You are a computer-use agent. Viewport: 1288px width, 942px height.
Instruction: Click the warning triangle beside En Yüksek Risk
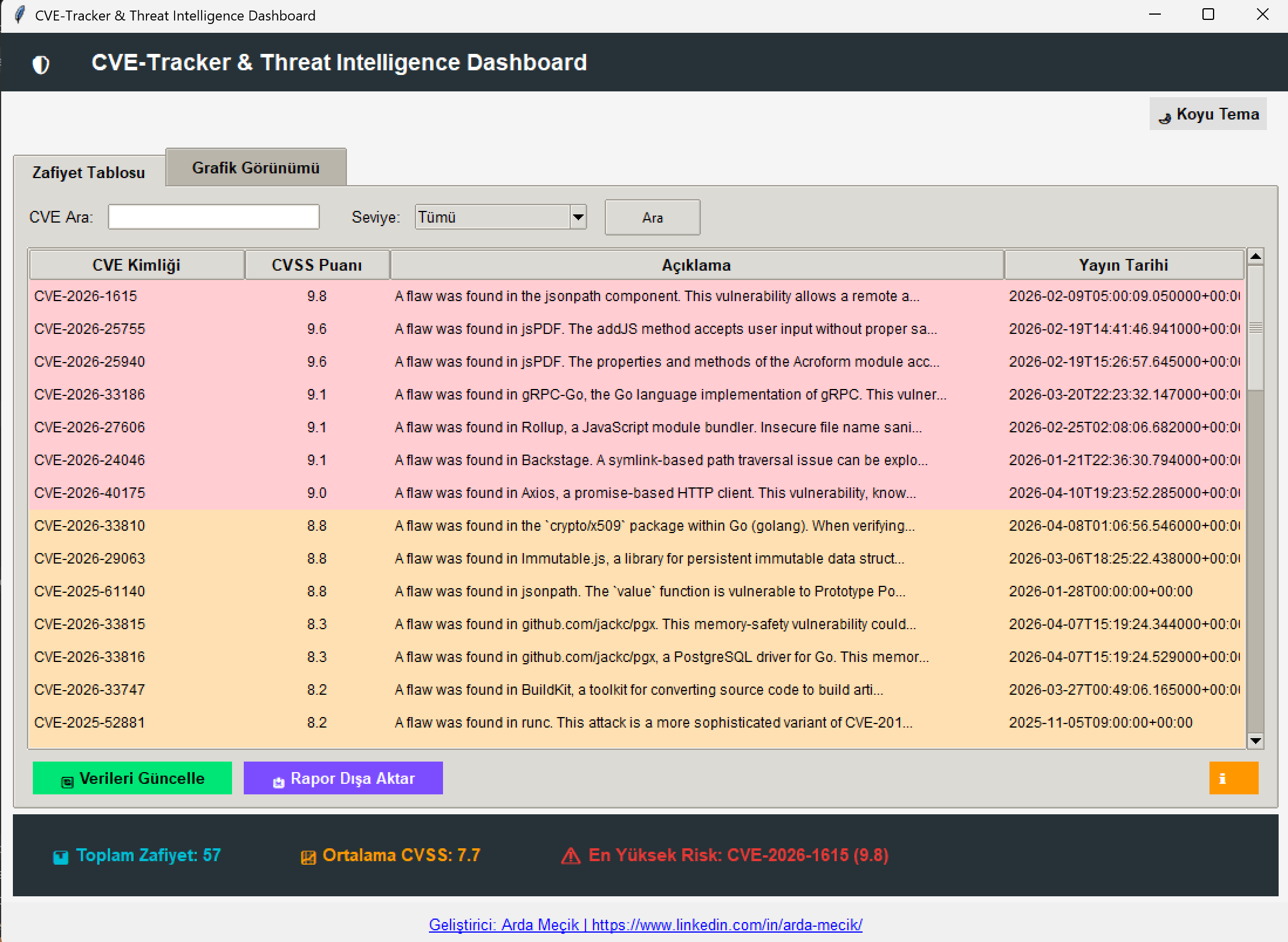[x=571, y=856]
